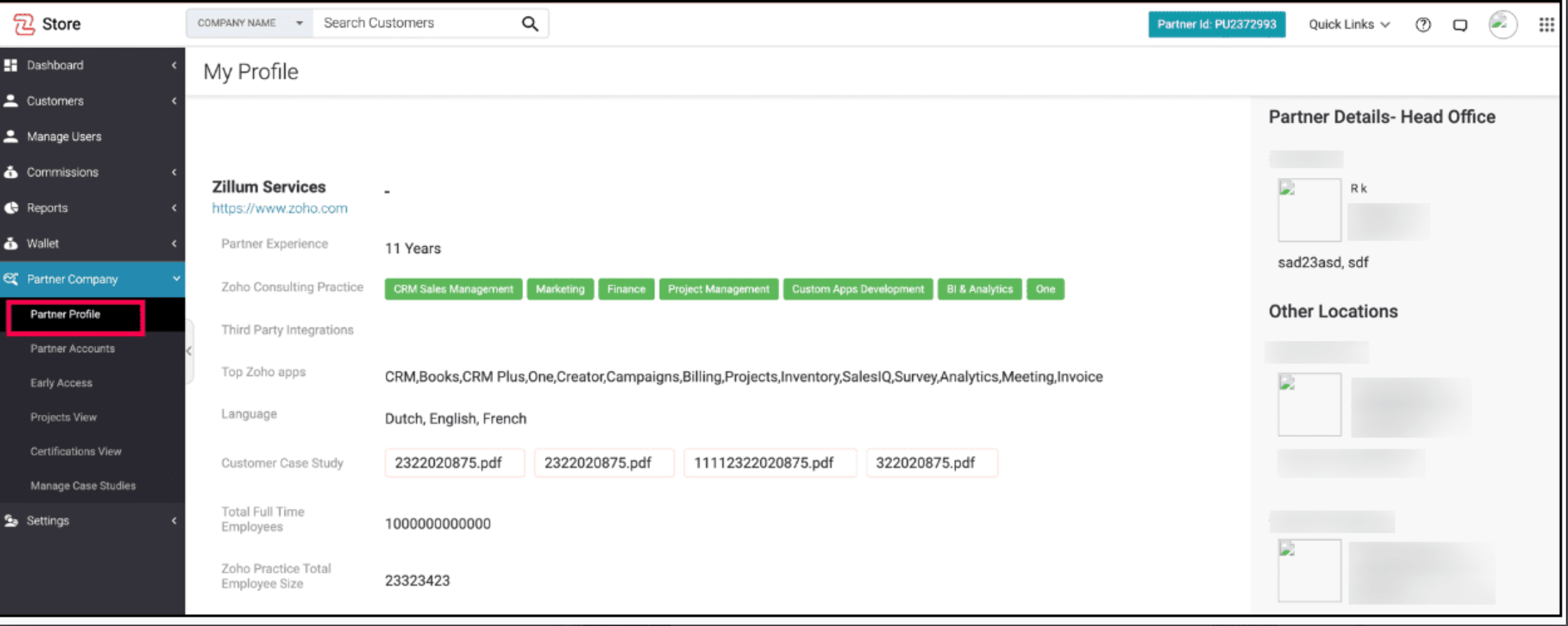
Task: Click the Dutch, English, French language value
Action: click(455, 418)
